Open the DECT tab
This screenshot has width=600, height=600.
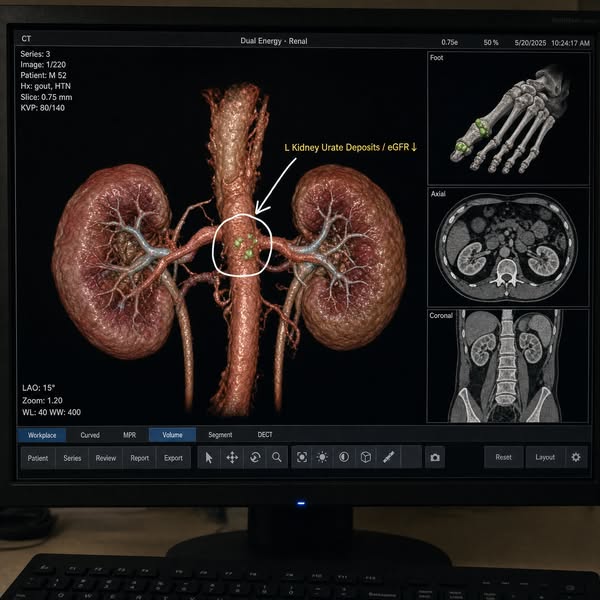click(x=265, y=435)
